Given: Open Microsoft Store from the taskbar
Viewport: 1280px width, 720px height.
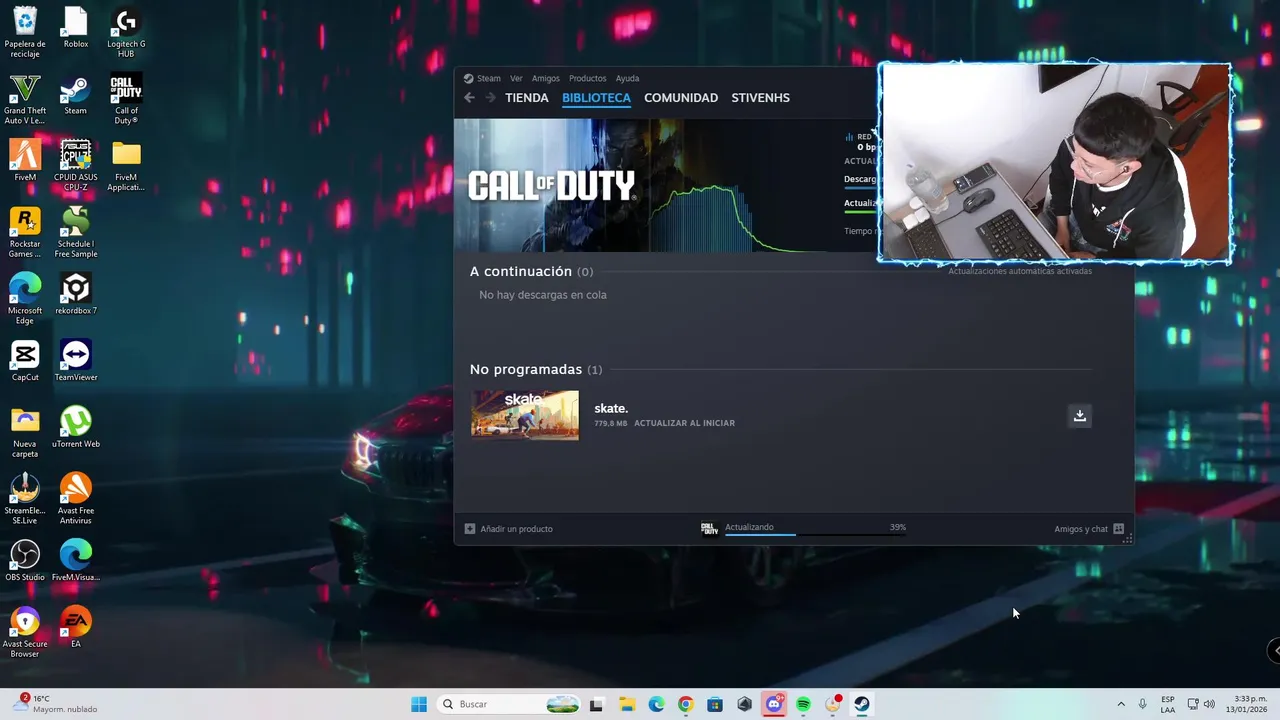Looking at the screenshot, I should [x=714, y=704].
